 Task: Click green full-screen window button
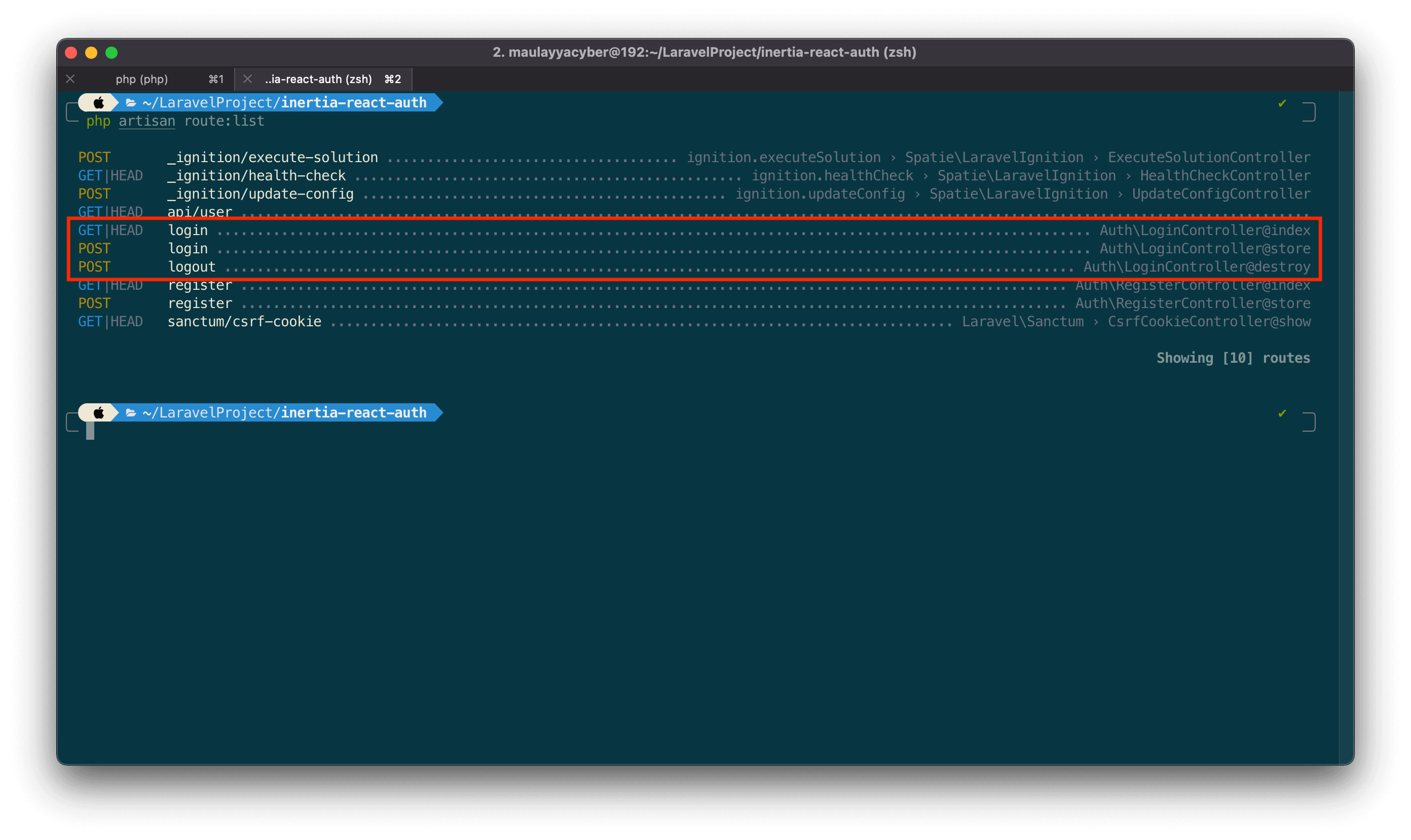(112, 53)
